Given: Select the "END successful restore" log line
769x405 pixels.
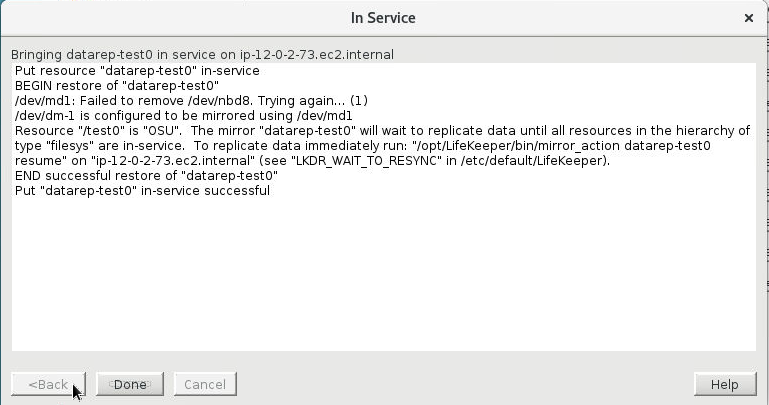Looking at the screenshot, I should [145, 176].
